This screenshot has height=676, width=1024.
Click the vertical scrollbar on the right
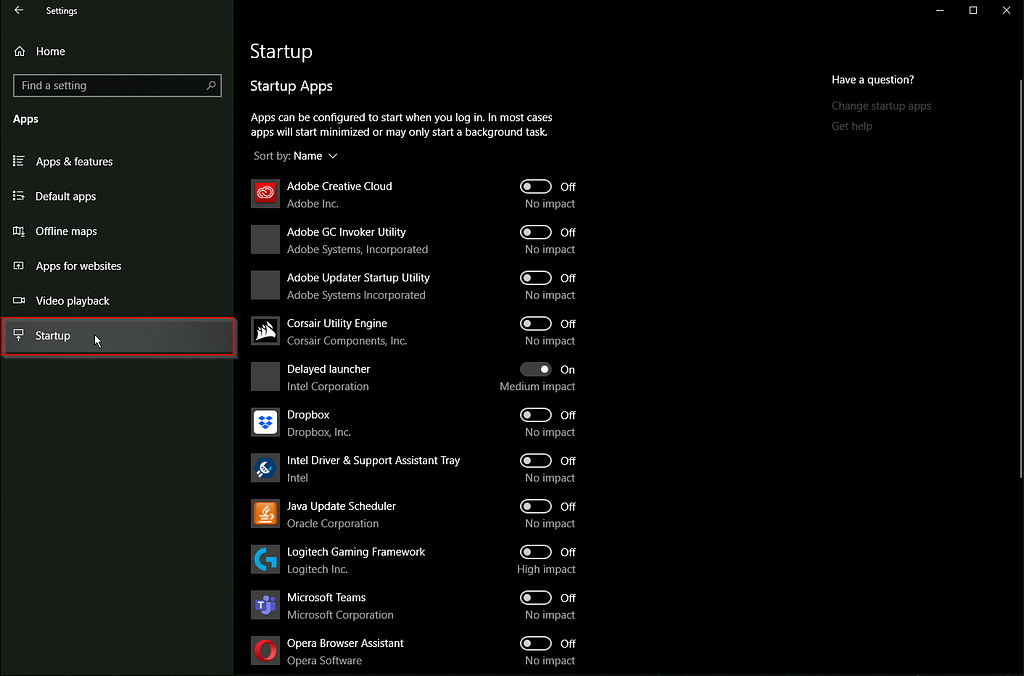tap(1021, 279)
